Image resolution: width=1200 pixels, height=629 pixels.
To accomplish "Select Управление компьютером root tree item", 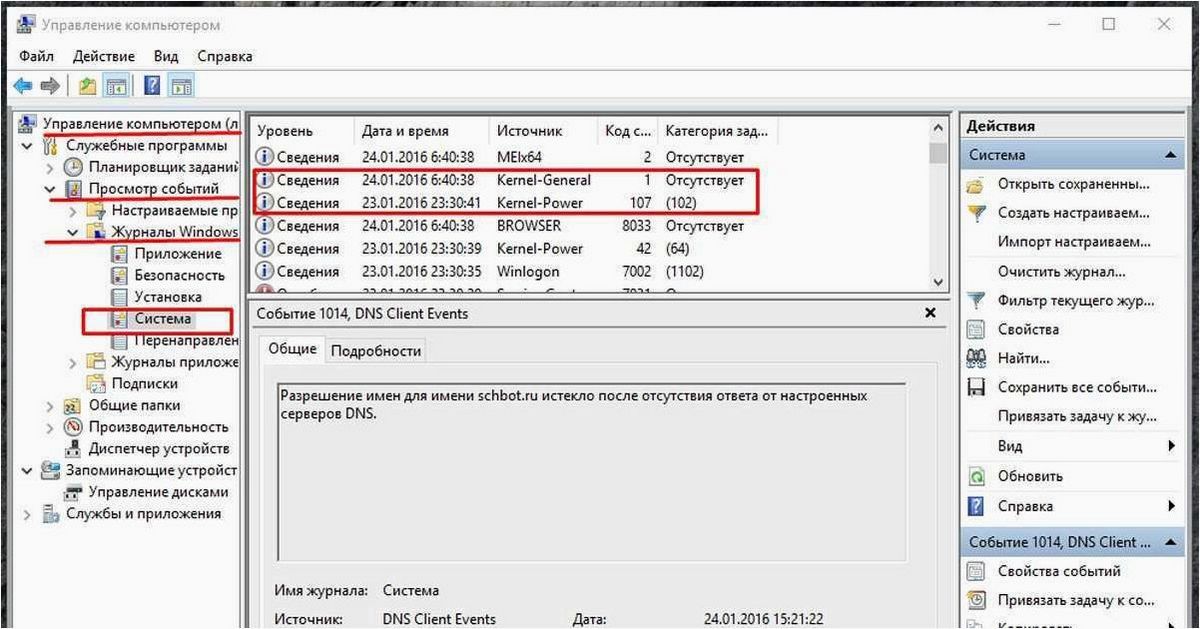I will (138, 124).
